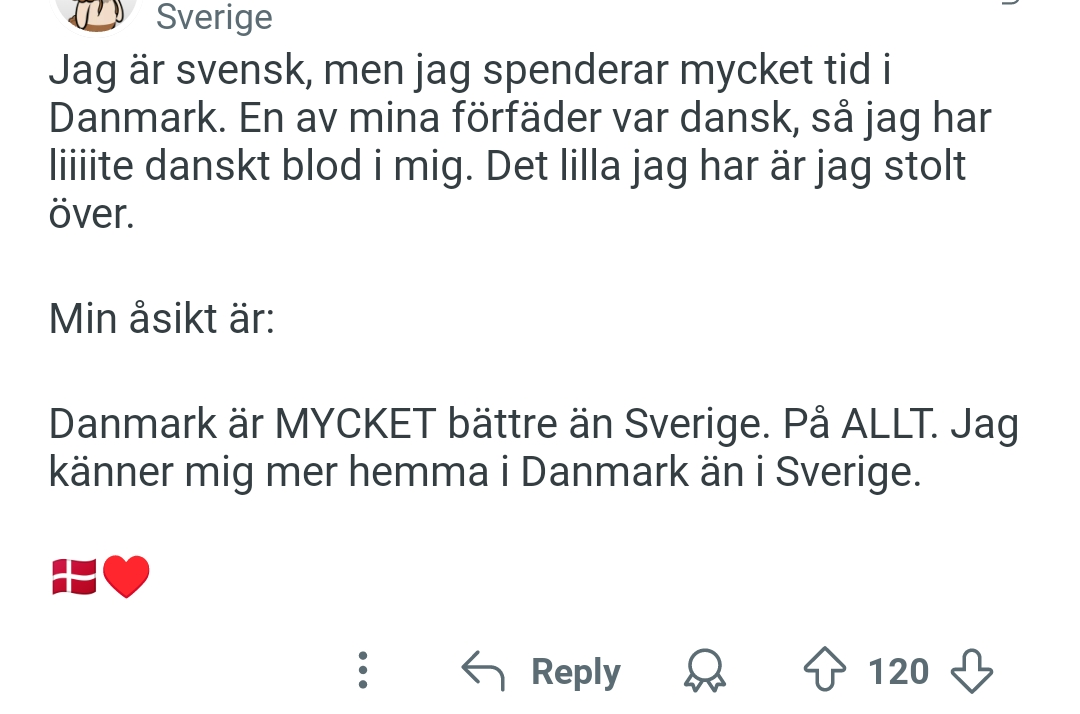This screenshot has height=714, width=1080.
Task: Tap the curved reply arrow icon
Action: [x=482, y=671]
